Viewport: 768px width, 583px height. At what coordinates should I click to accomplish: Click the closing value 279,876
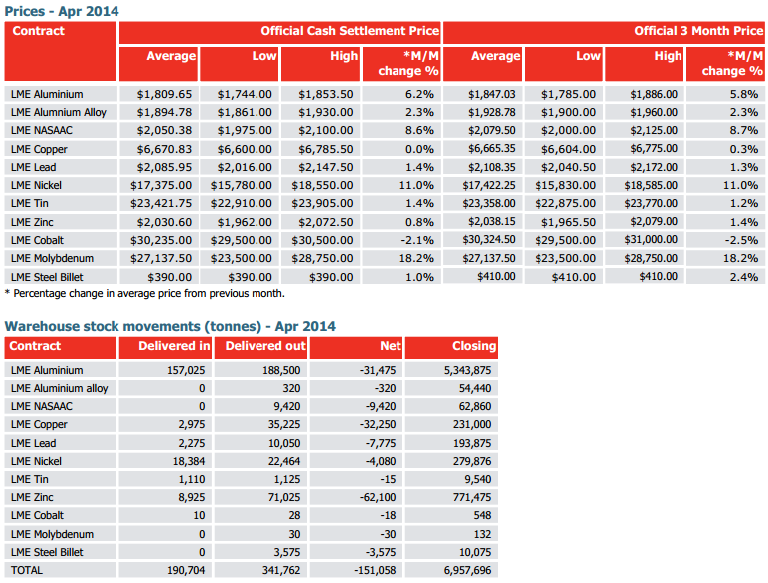tap(472, 461)
